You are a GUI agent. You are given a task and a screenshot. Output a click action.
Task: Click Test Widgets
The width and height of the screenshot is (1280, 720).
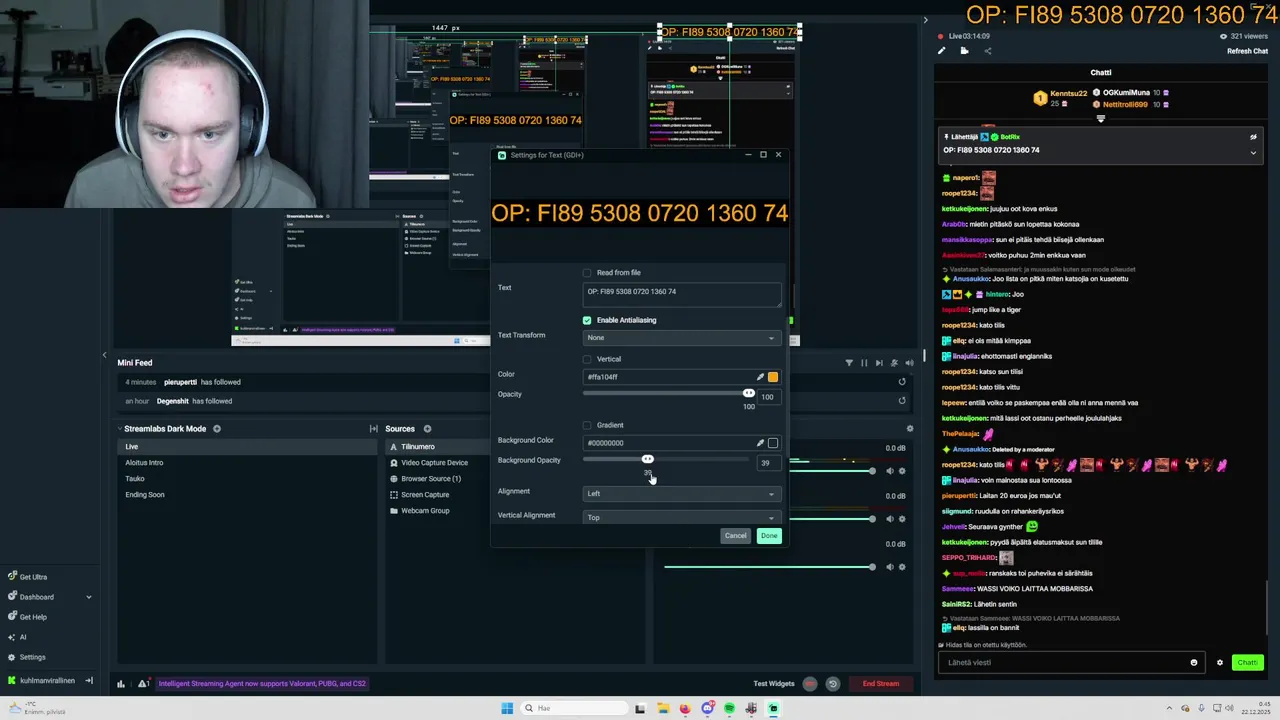pos(774,684)
